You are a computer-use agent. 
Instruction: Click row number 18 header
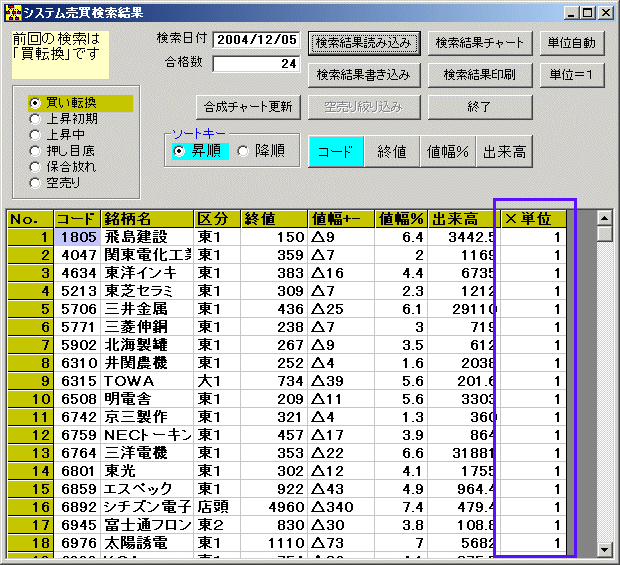pyautogui.click(x=30, y=543)
